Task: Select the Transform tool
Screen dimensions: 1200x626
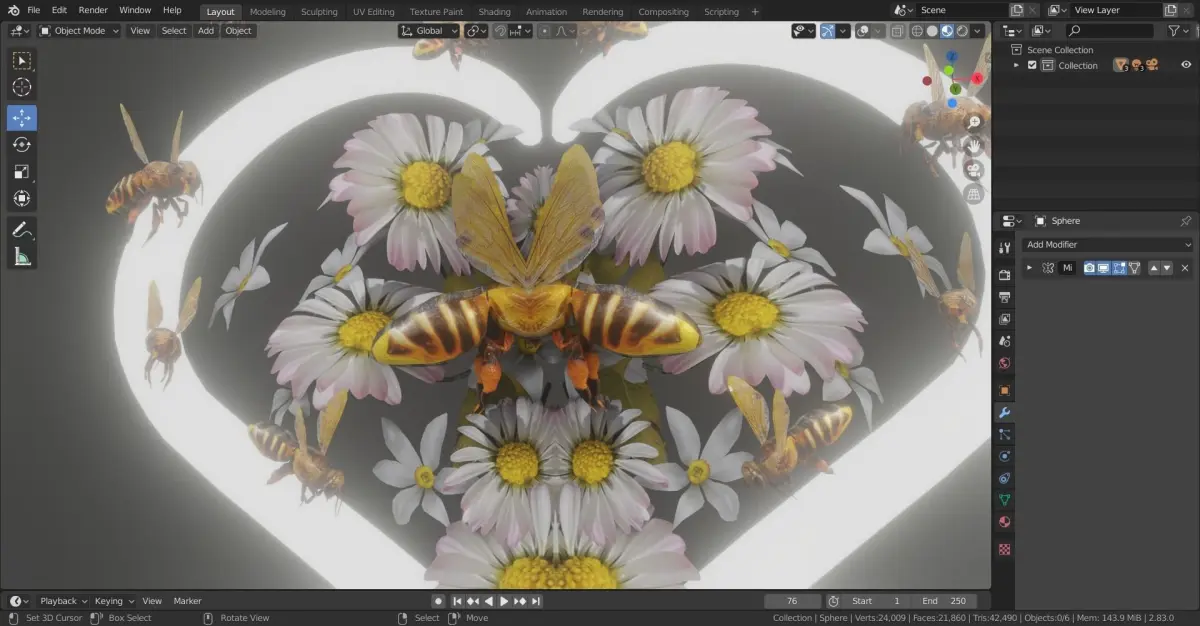Action: coord(22,198)
